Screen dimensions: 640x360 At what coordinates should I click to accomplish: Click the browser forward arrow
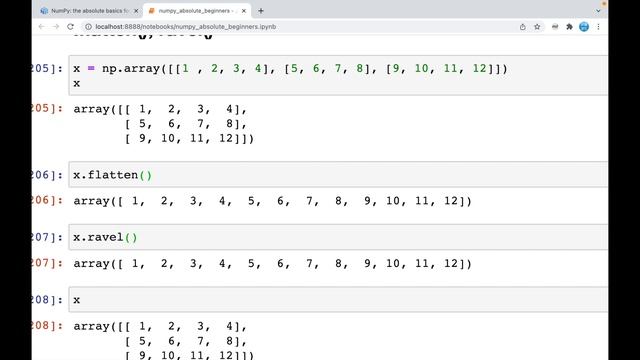56,27
